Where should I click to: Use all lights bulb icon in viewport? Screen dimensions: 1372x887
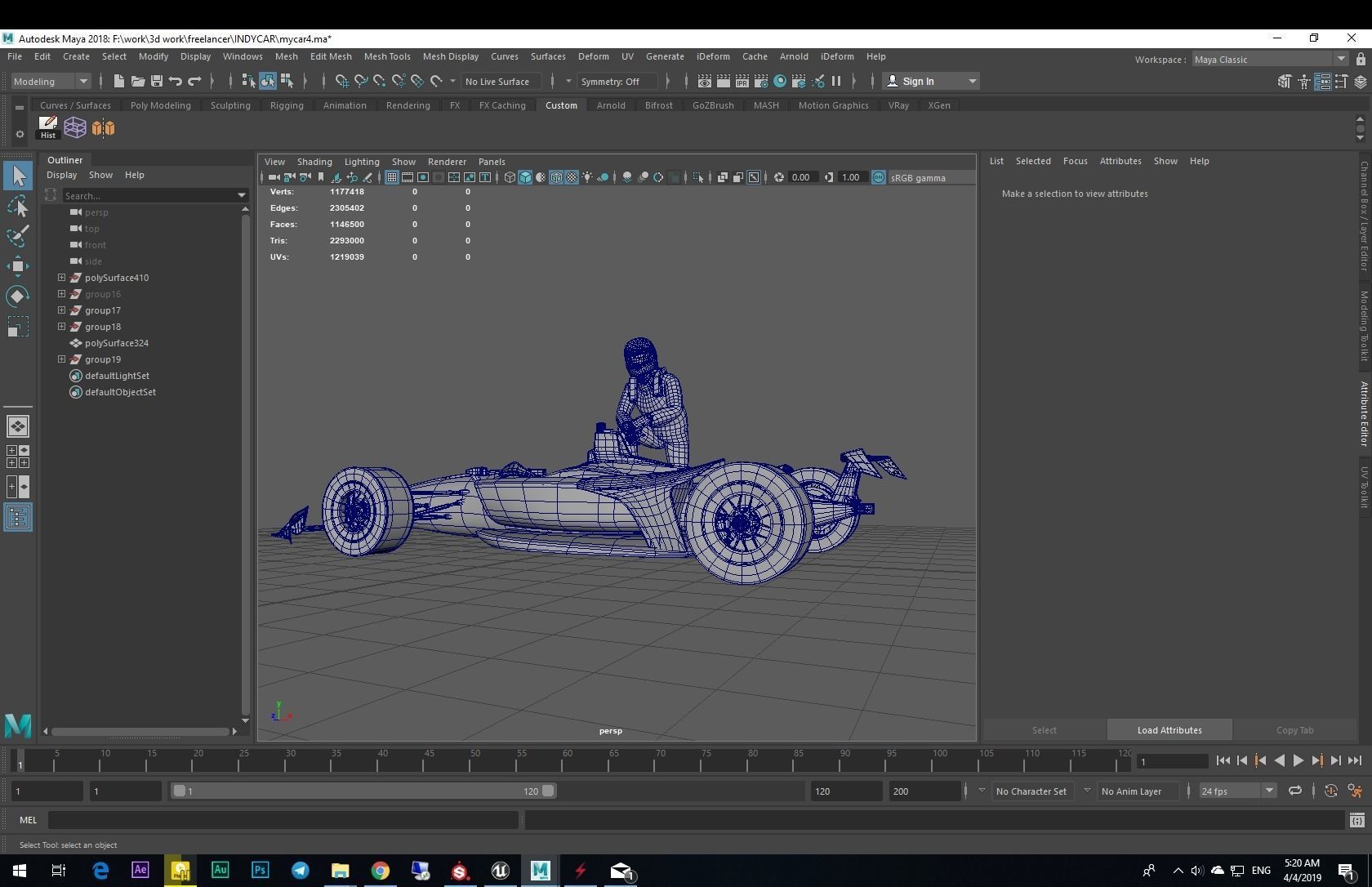(587, 177)
